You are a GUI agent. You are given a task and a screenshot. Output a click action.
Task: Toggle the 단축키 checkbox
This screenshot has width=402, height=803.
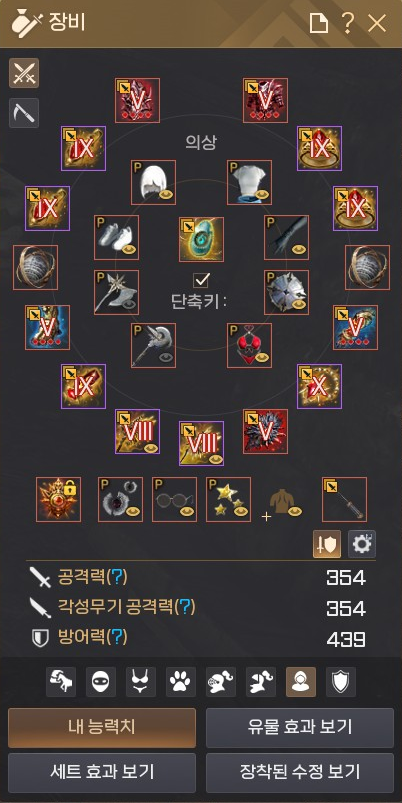click(201, 280)
